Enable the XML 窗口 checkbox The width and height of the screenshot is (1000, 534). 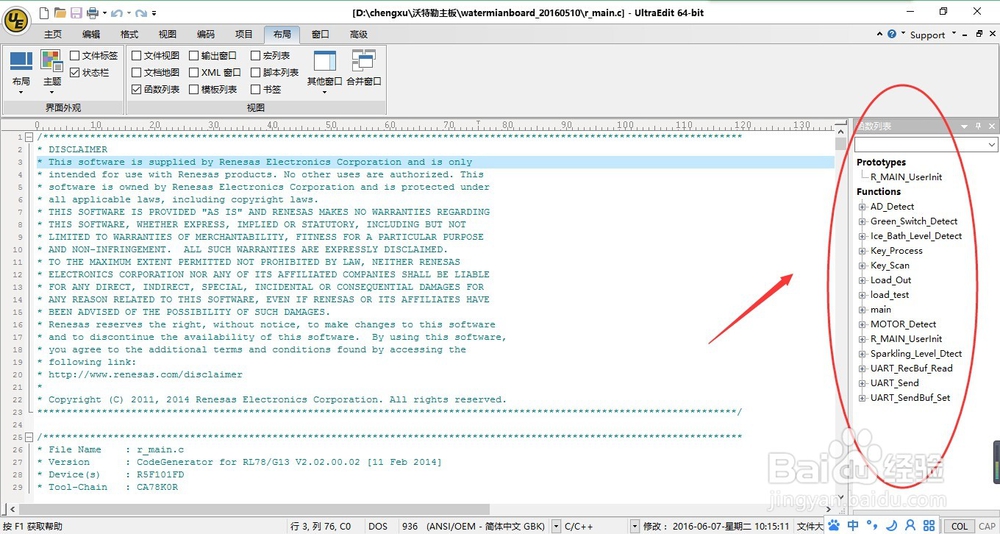click(x=194, y=72)
